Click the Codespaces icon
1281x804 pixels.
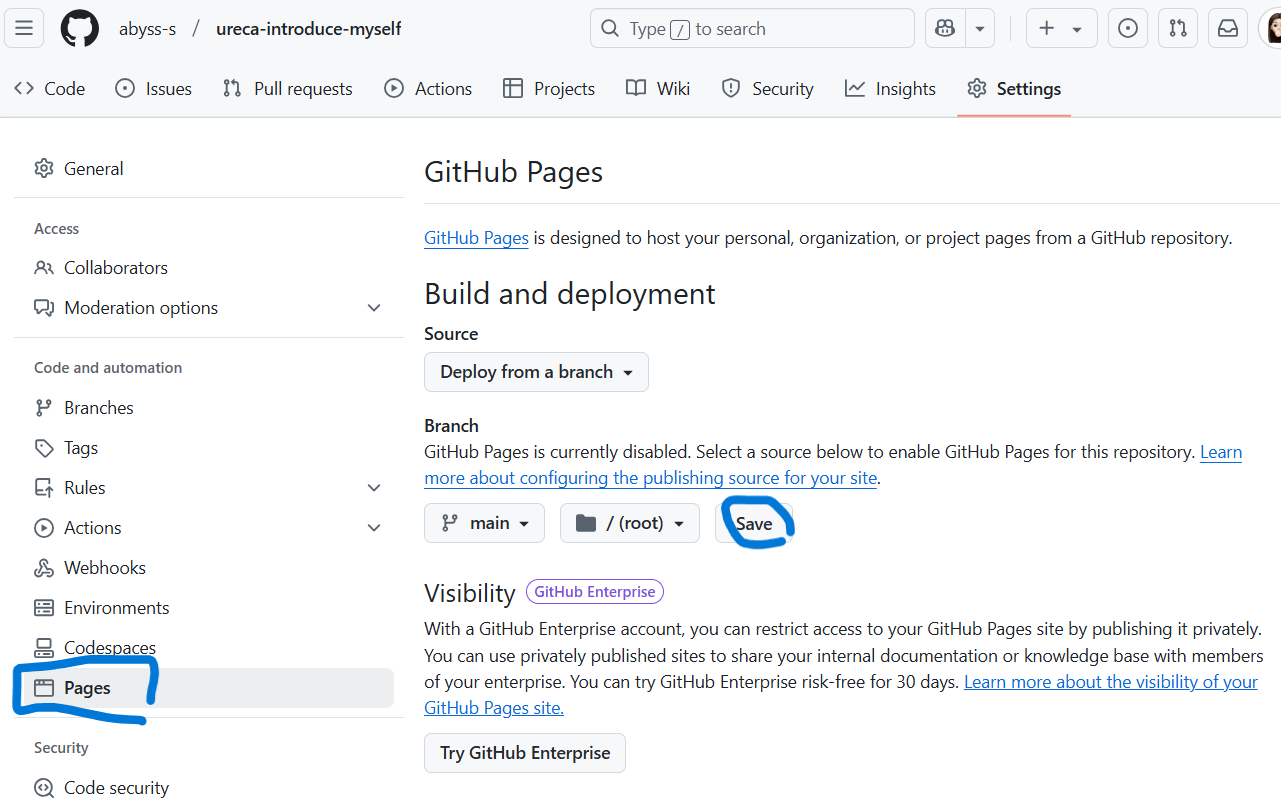click(x=43, y=648)
